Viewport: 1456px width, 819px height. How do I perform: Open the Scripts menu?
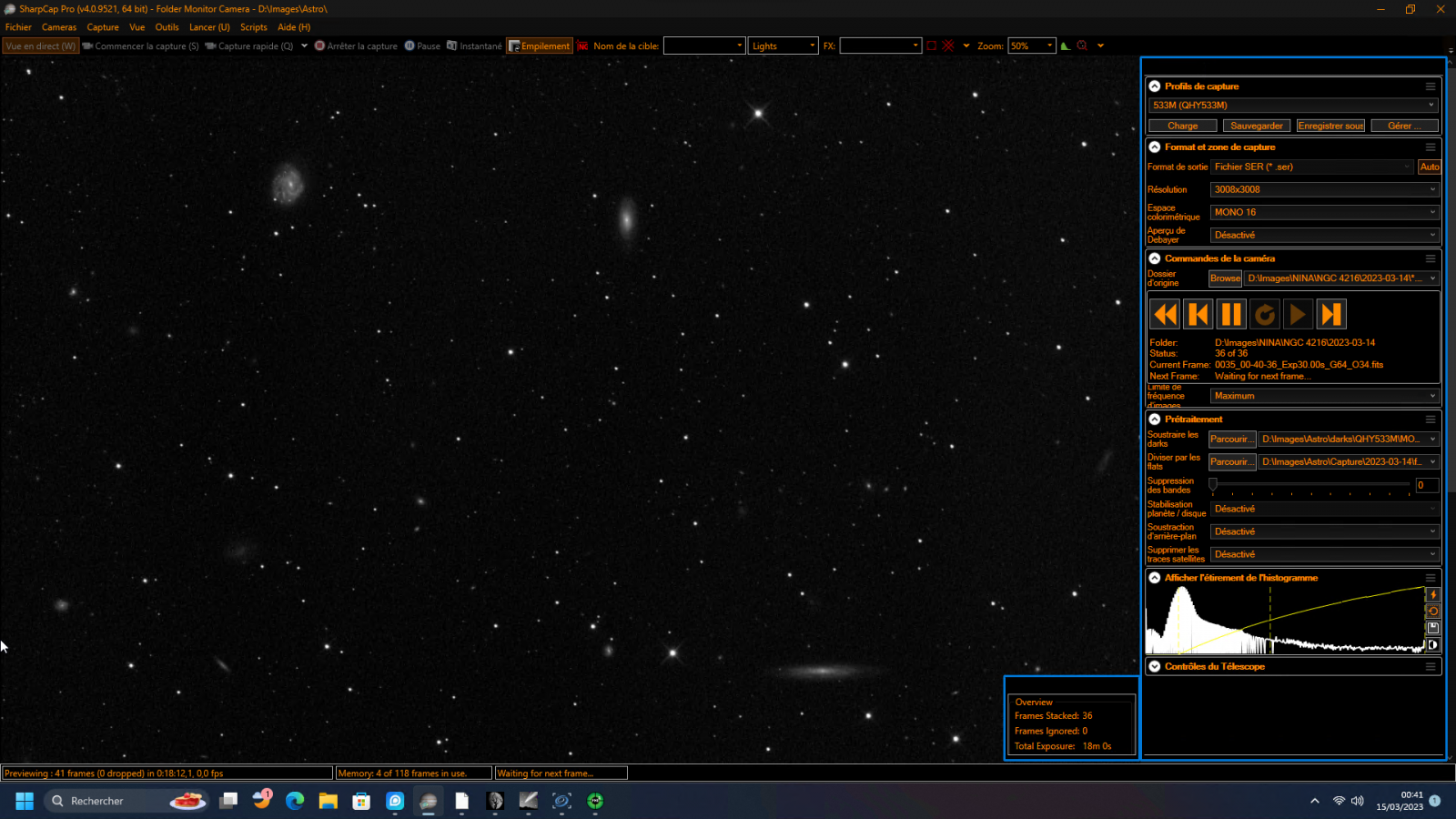(254, 27)
